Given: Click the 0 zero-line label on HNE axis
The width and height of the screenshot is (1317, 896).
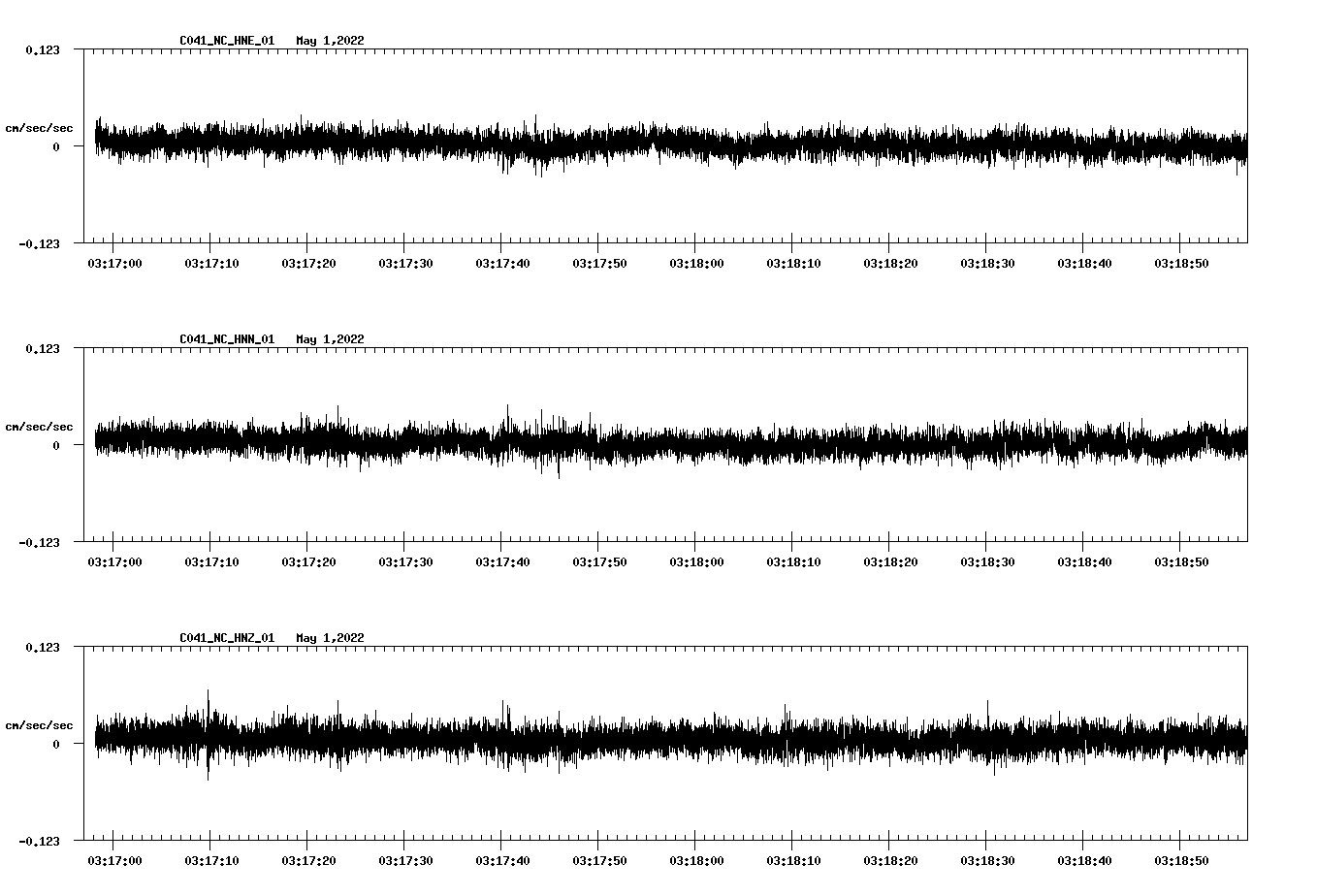Looking at the screenshot, I should pos(56,146).
